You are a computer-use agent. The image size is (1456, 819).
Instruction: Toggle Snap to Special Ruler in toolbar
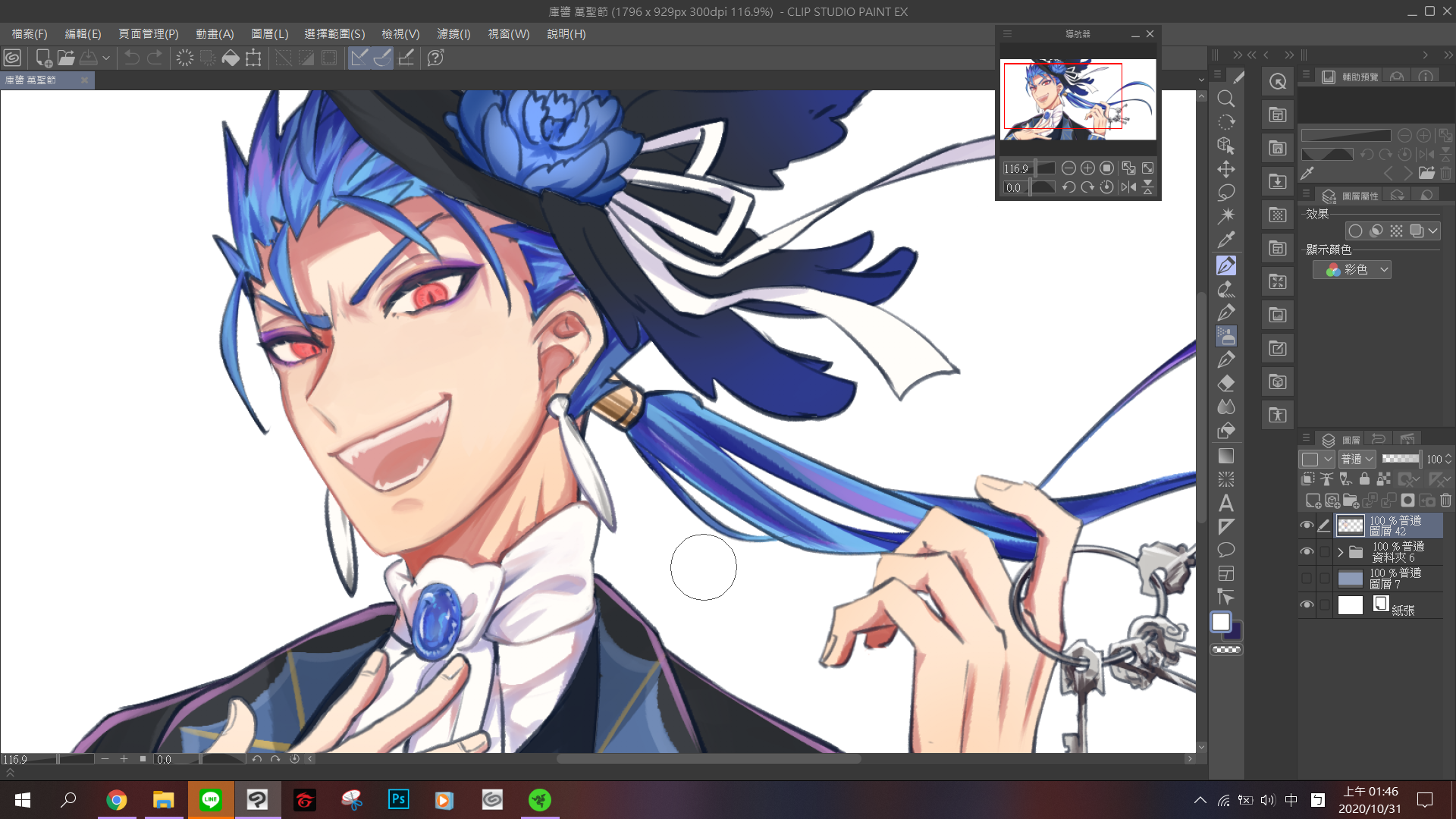point(383,58)
